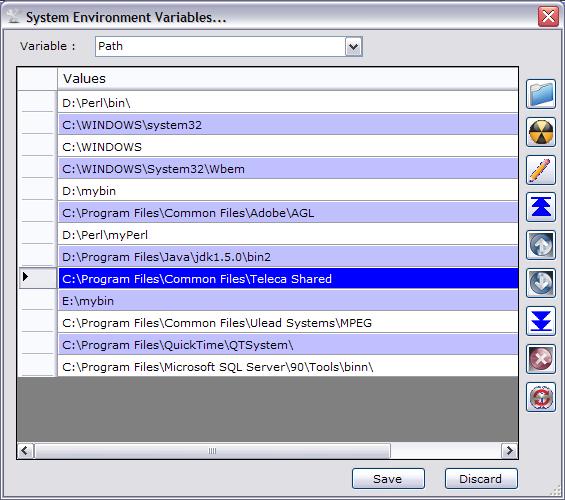Viewport: 565px width, 500px height.
Task: Save the environment variable changes
Action: click(x=388, y=479)
